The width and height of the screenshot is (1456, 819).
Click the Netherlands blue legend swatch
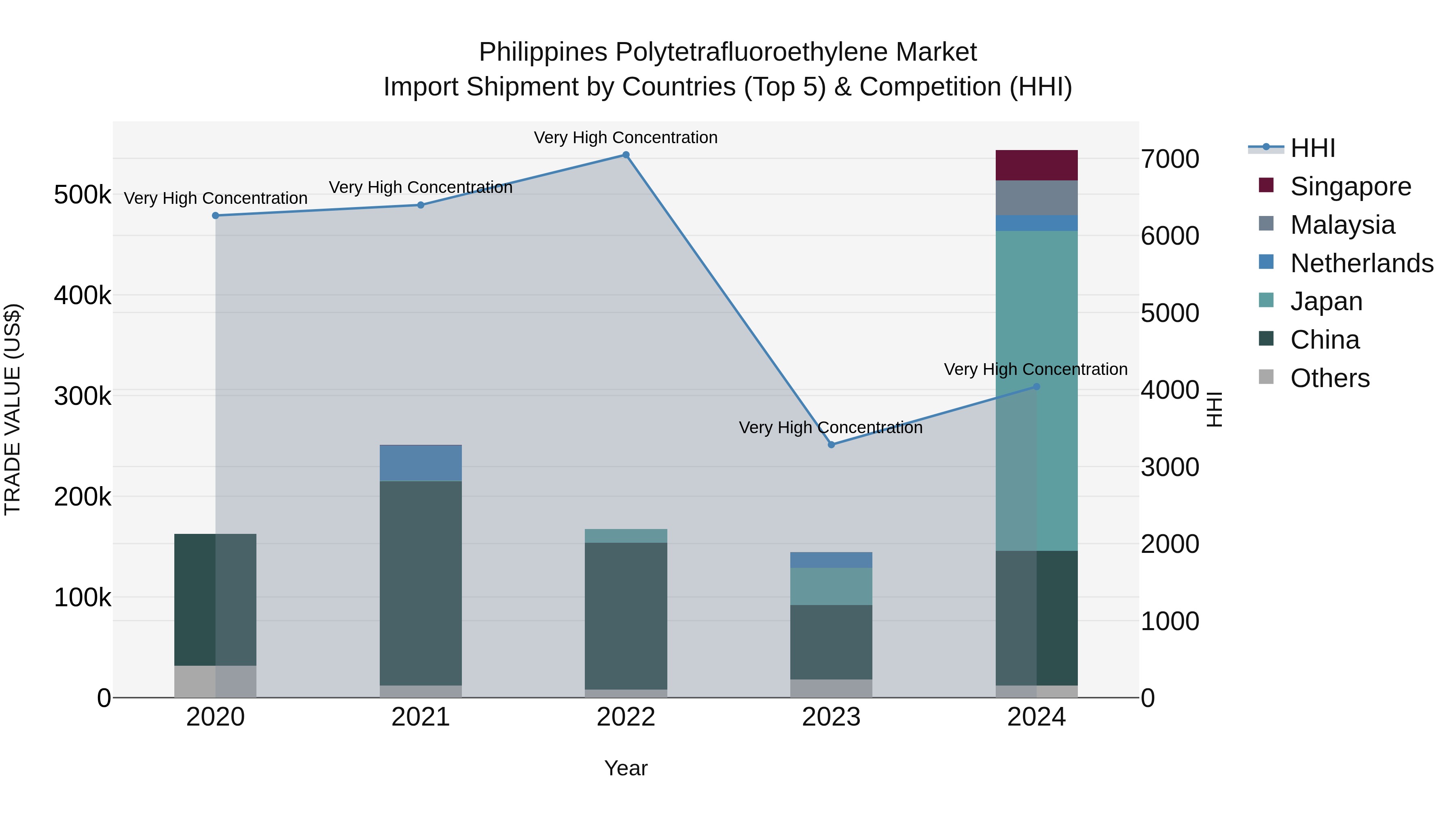pyautogui.click(x=1266, y=262)
